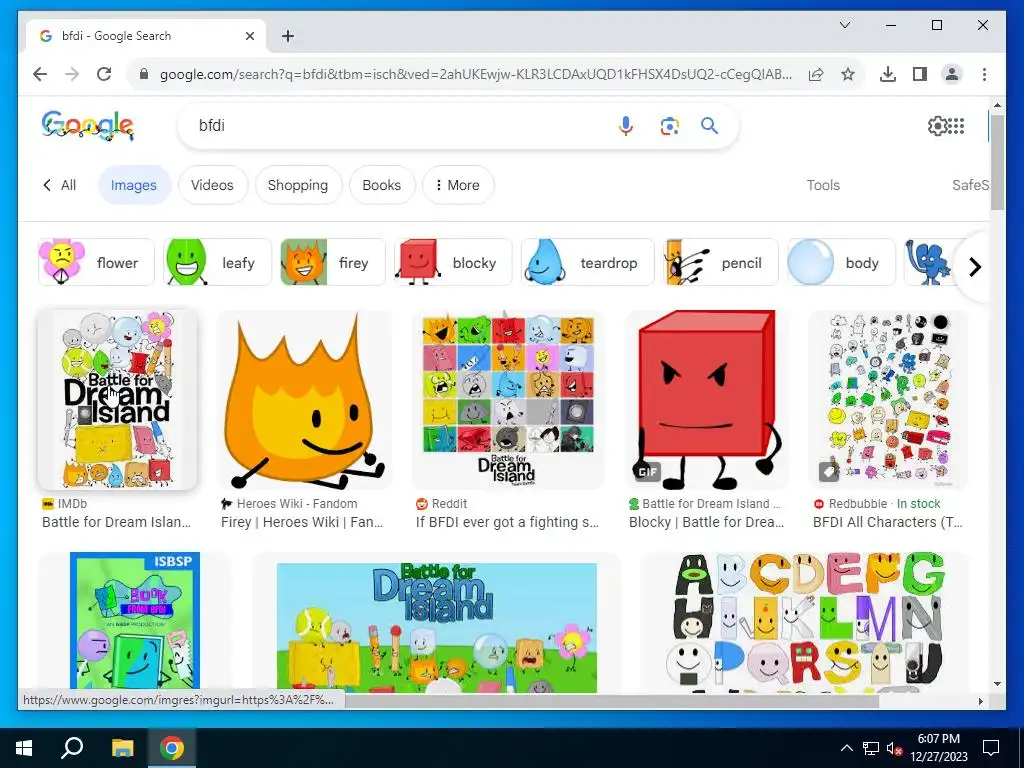This screenshot has width=1024, height=768.
Task: Open BFDI All Characters Redbubble link
Action: point(888,522)
